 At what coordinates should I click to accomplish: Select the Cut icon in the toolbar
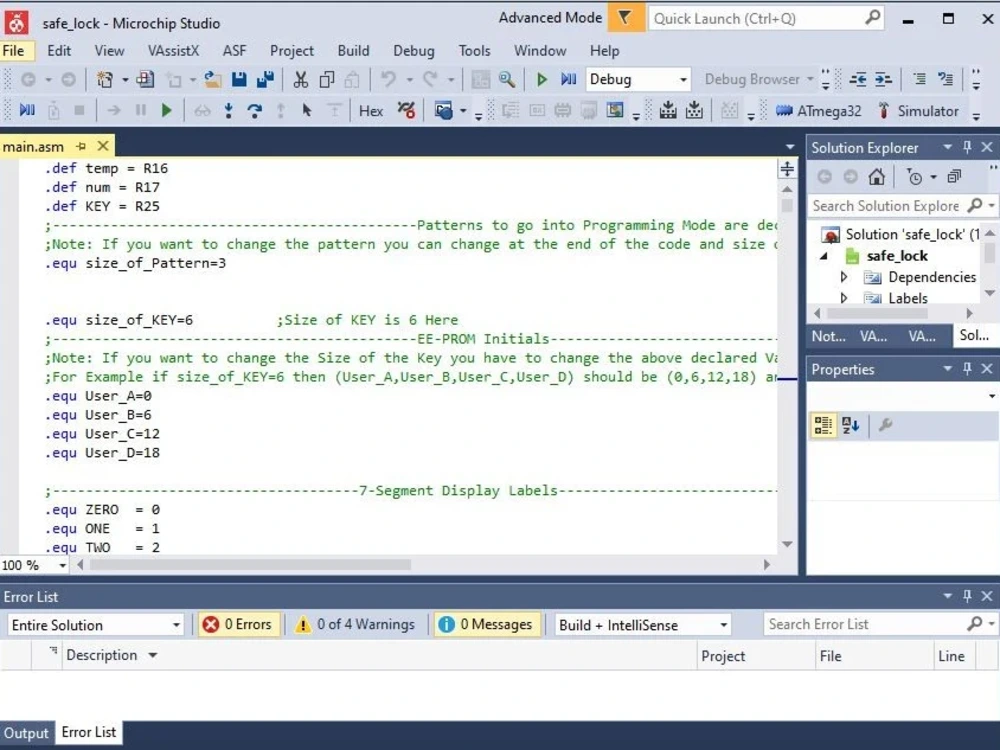[x=300, y=78]
